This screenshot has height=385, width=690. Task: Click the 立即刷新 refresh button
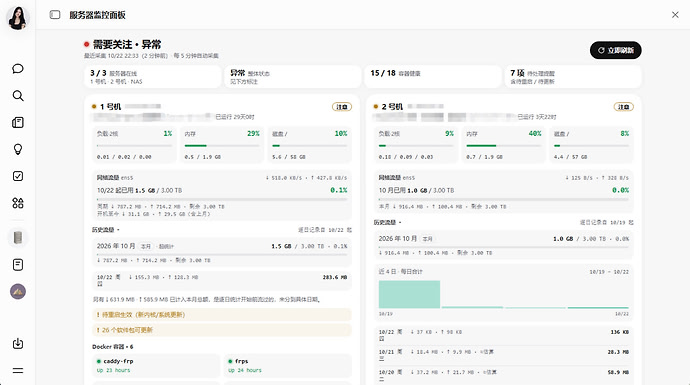tap(616, 50)
